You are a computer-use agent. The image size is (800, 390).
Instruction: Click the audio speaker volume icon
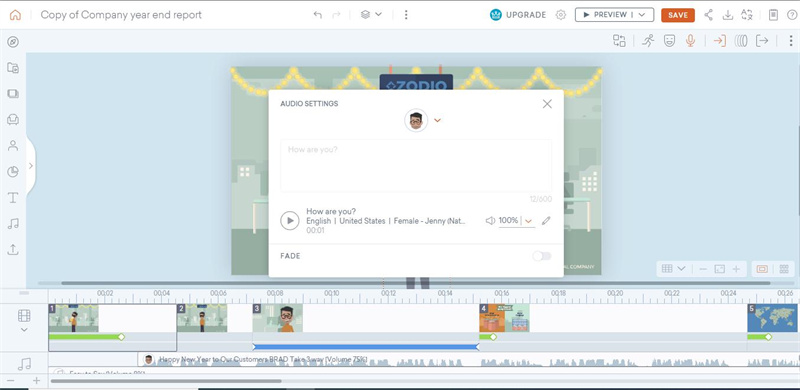[490, 221]
